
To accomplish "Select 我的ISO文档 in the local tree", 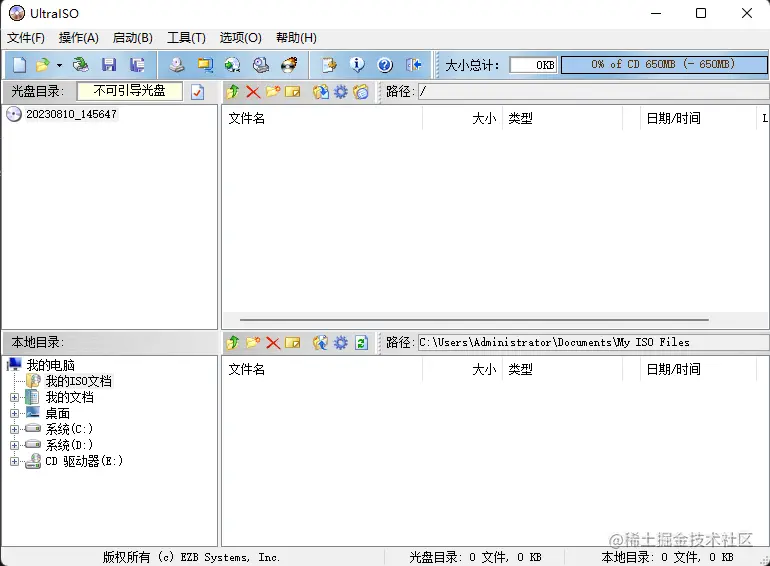I will click(79, 381).
